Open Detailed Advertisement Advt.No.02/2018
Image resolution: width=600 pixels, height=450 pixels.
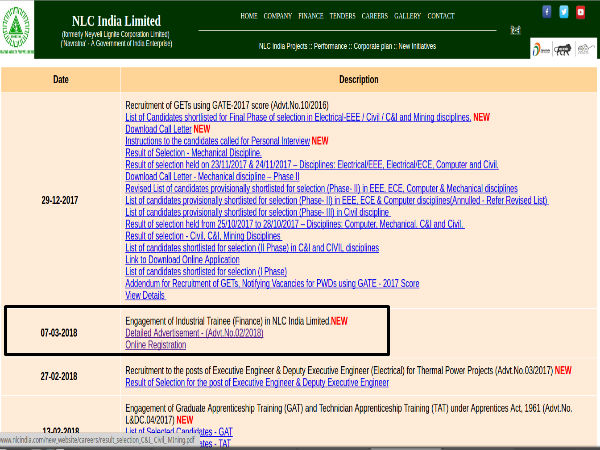[194, 333]
